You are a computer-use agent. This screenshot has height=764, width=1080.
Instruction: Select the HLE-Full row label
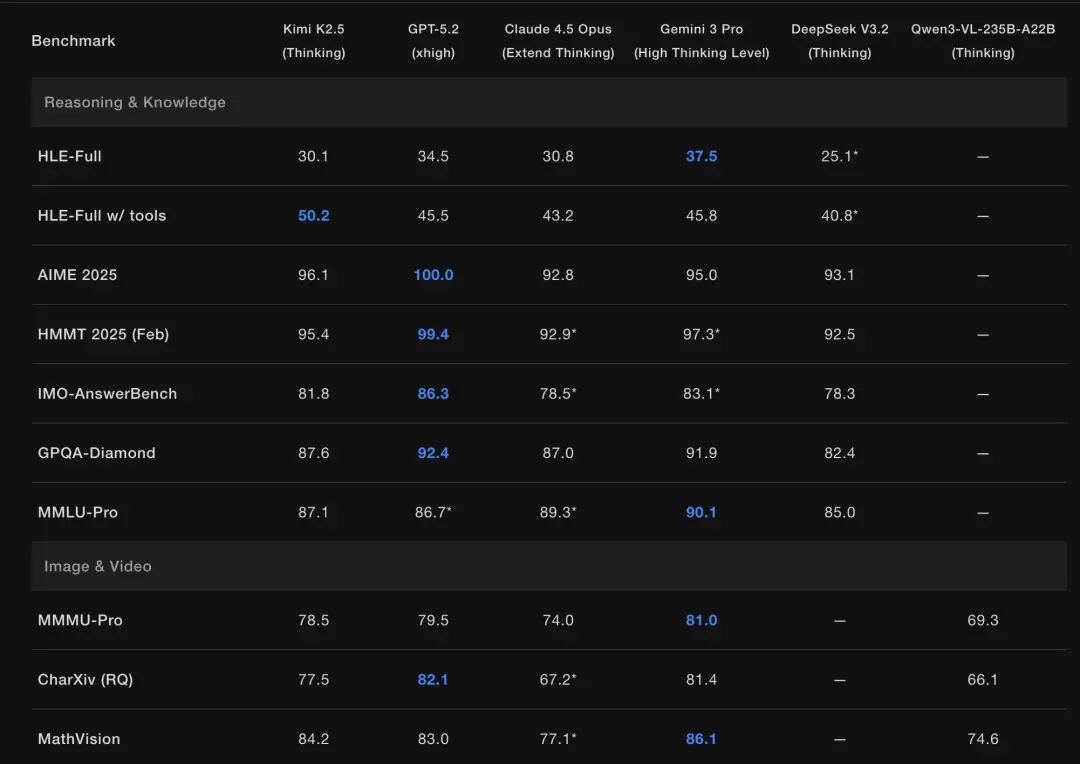tap(70, 156)
